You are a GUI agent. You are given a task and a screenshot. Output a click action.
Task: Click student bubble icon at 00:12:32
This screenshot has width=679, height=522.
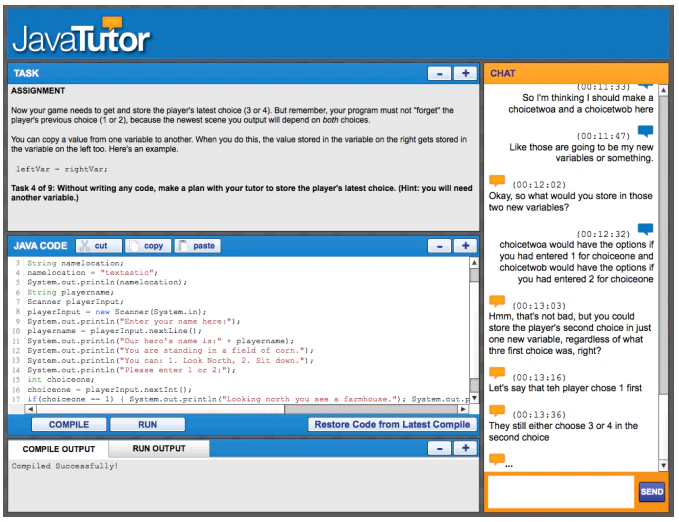click(645, 229)
